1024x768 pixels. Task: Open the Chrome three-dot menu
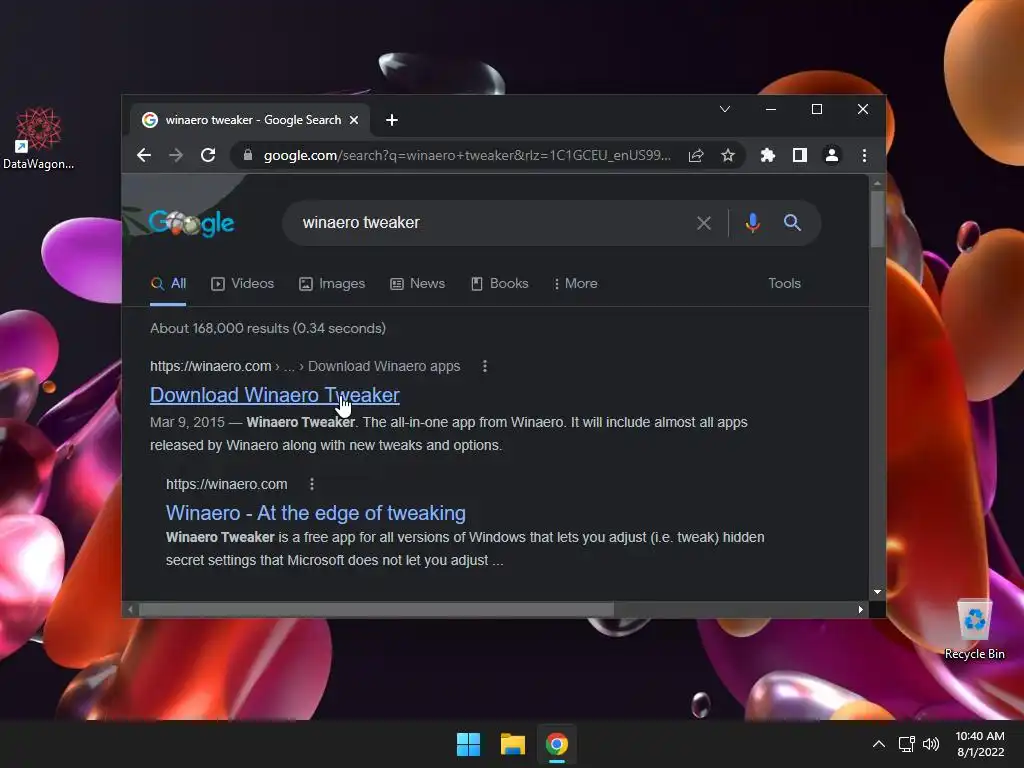864,155
